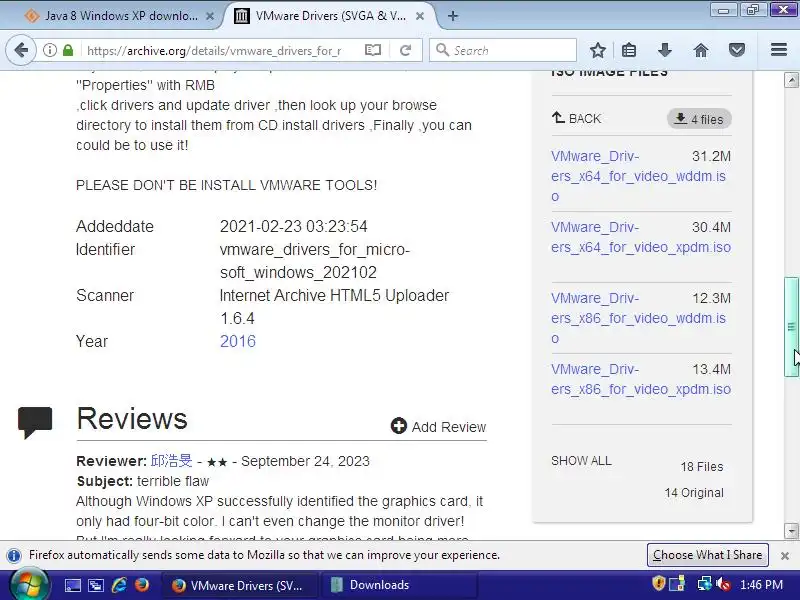Dismiss the Firefox data notification bar
The height and width of the screenshot is (600, 800).
pyautogui.click(x=785, y=556)
